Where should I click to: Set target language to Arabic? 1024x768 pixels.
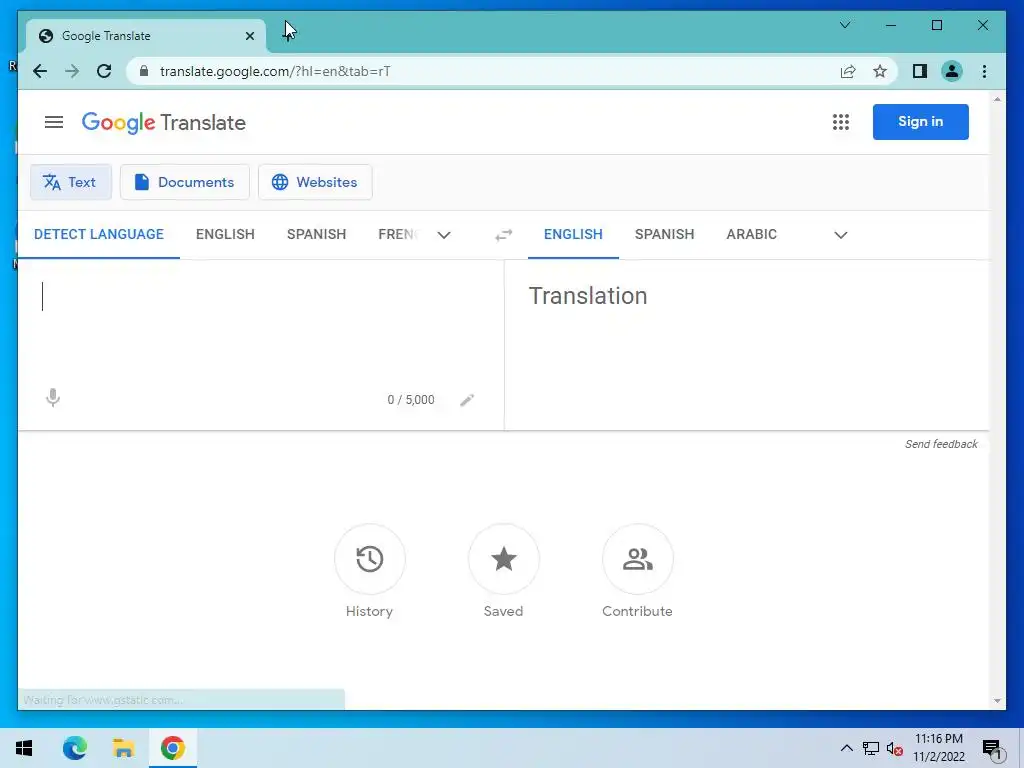click(751, 234)
